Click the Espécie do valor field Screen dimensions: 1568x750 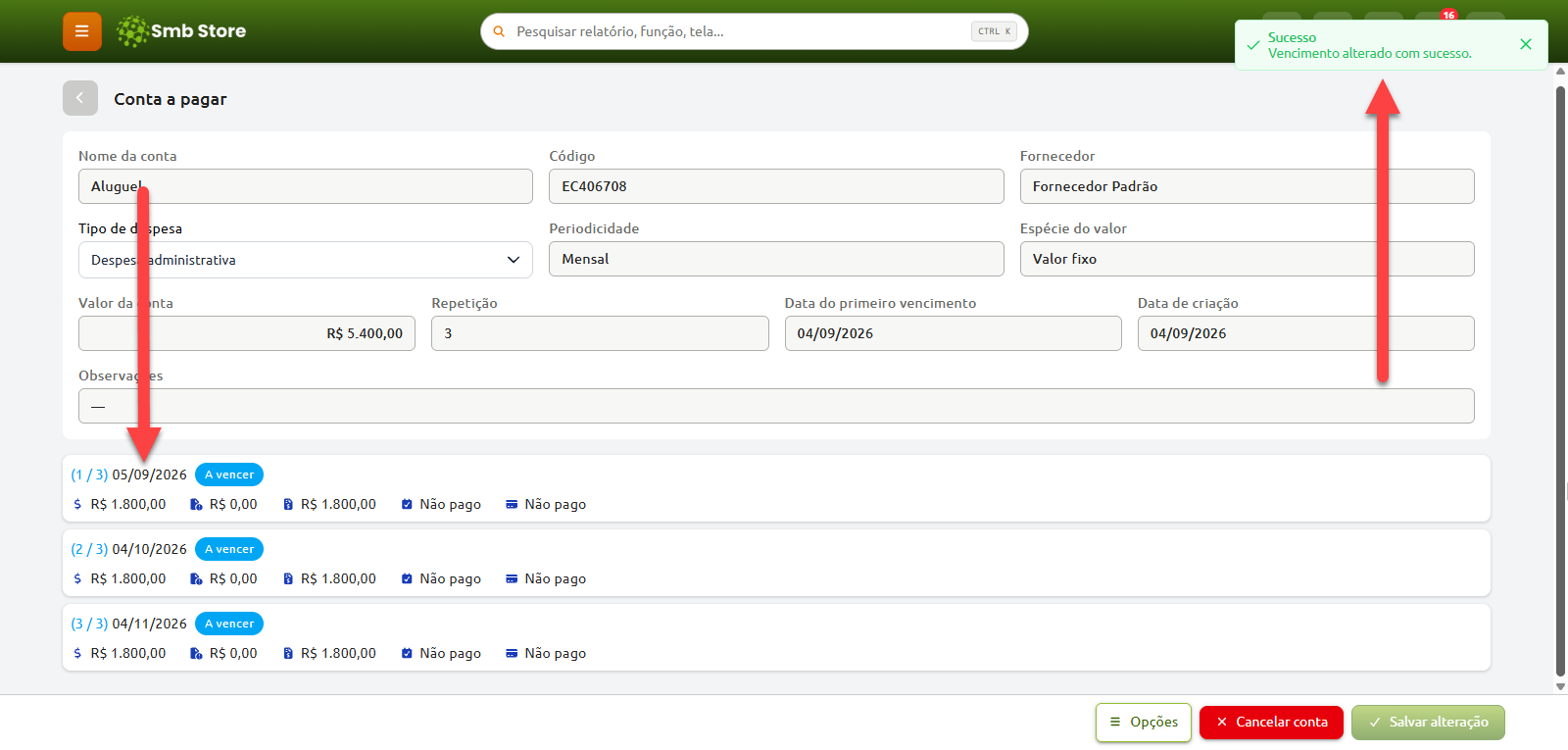[x=1247, y=259]
